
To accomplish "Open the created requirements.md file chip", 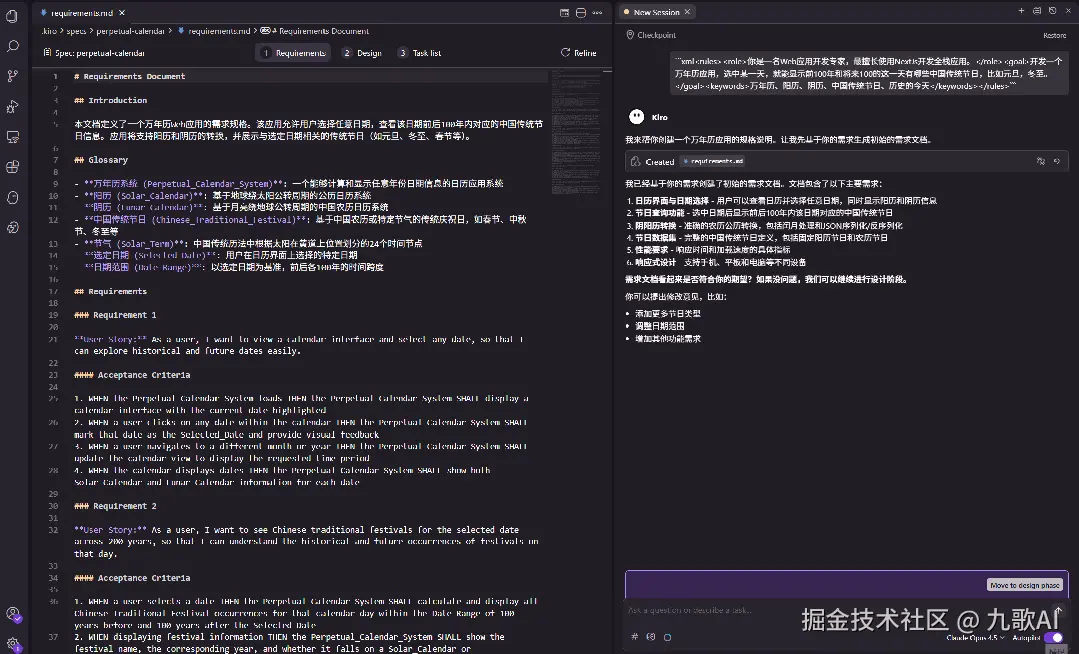I will 711,160.
